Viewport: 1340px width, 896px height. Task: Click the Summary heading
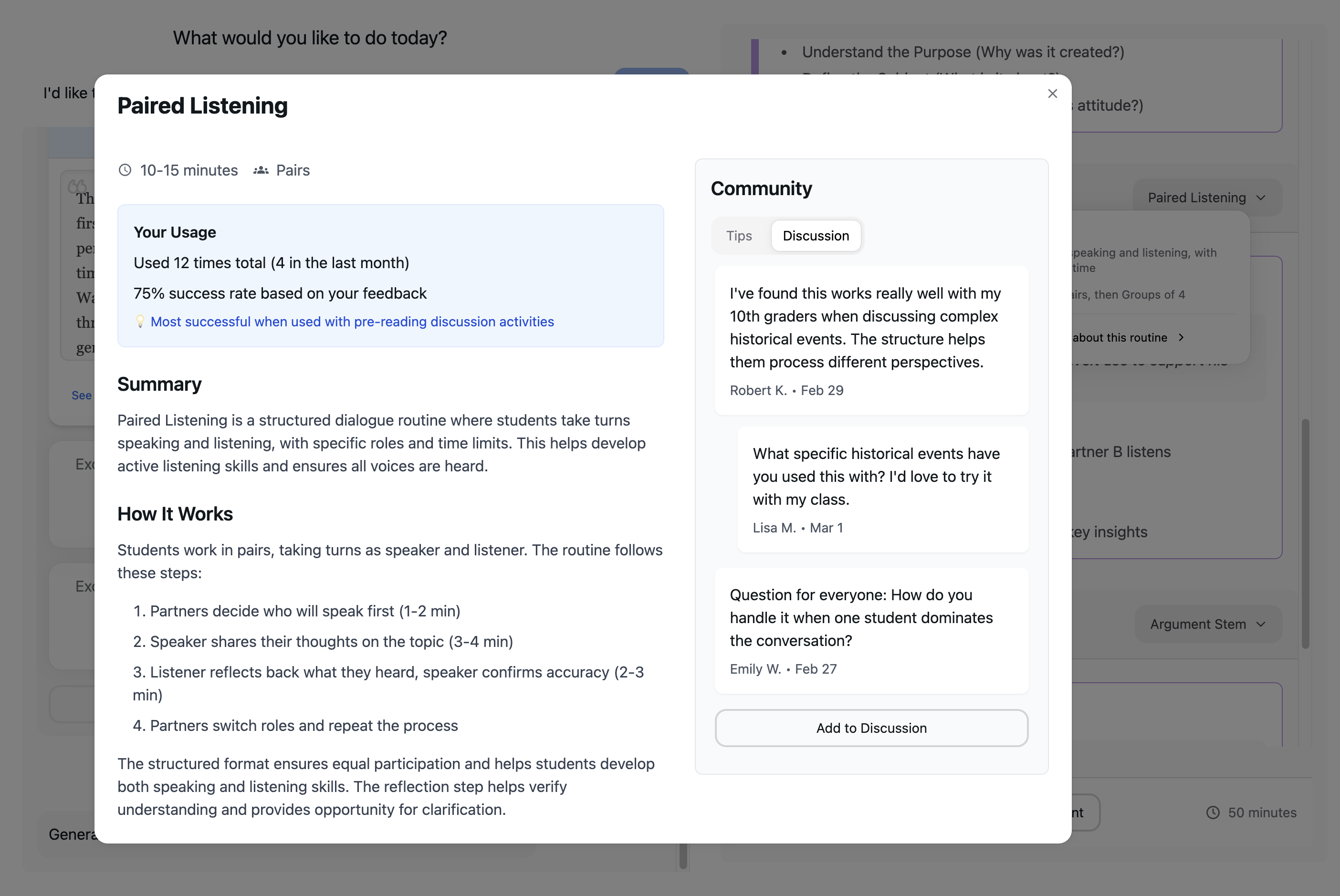[x=159, y=385]
